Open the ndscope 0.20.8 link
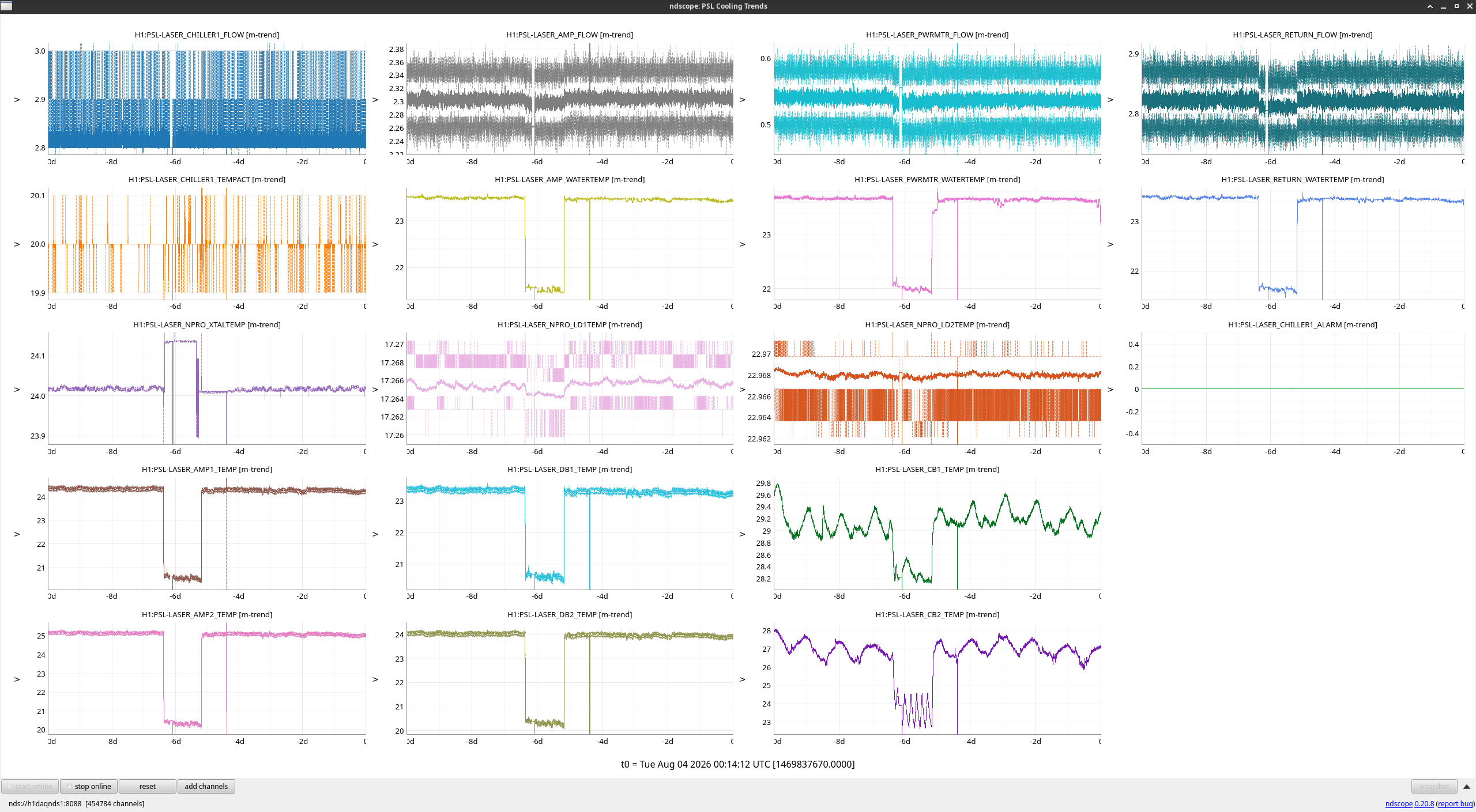The height and width of the screenshot is (812, 1476). coord(1410,803)
